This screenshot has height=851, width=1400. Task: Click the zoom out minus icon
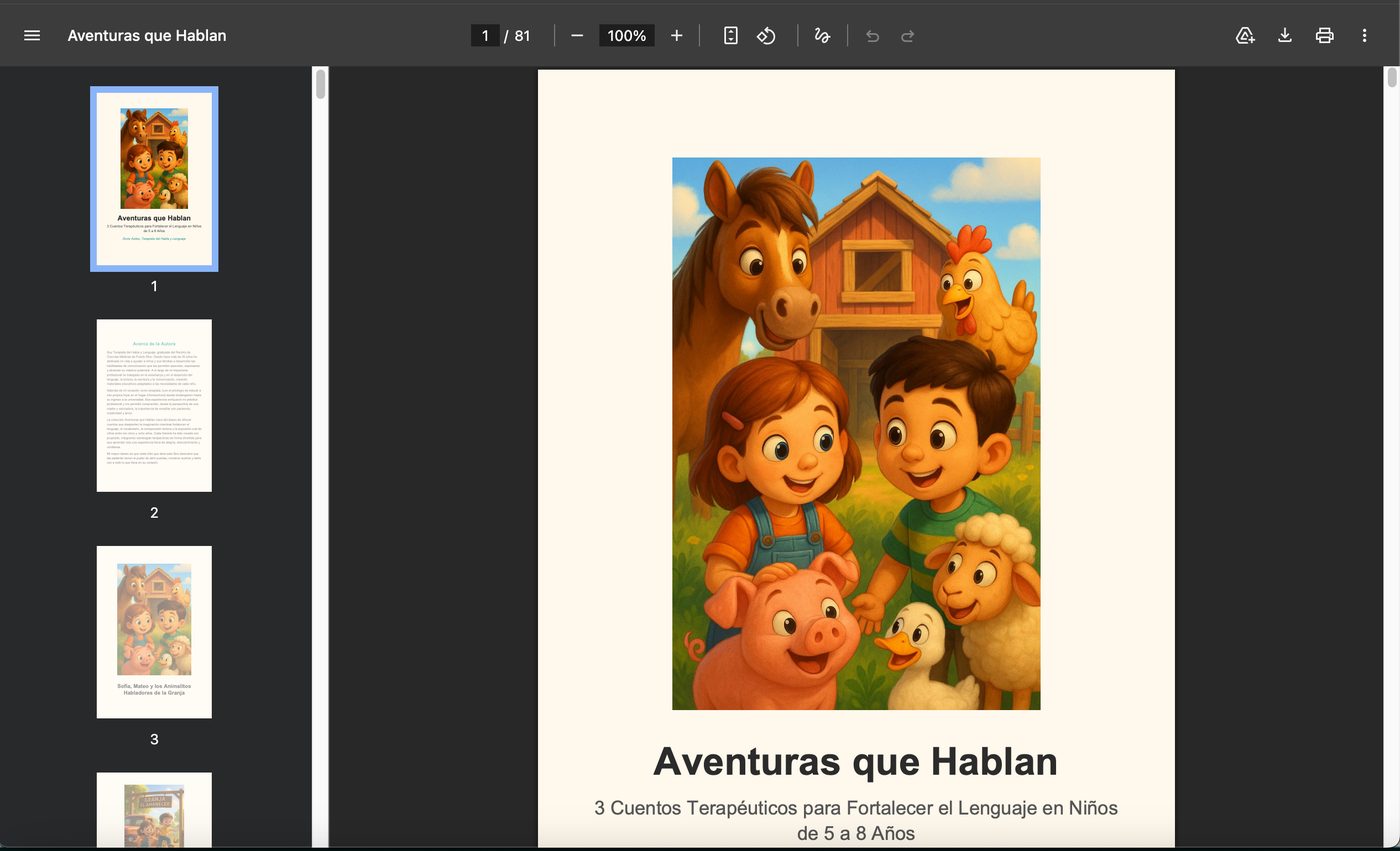coord(577,35)
